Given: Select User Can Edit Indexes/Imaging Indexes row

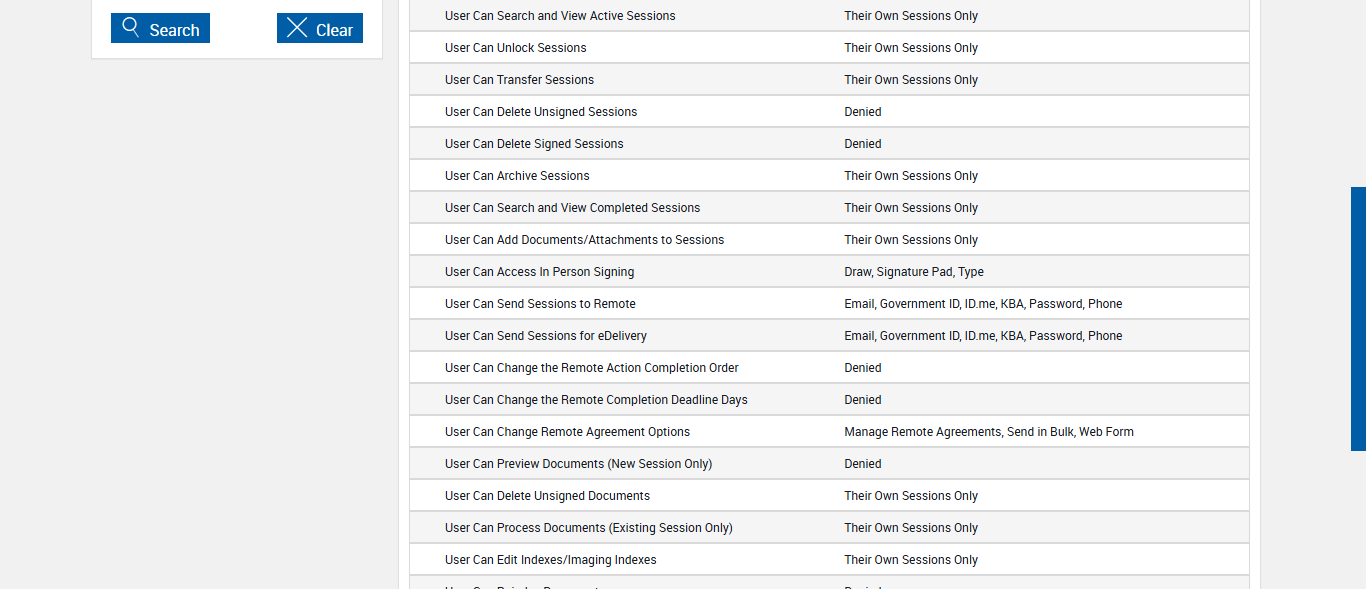Looking at the screenshot, I should tap(551, 560).
